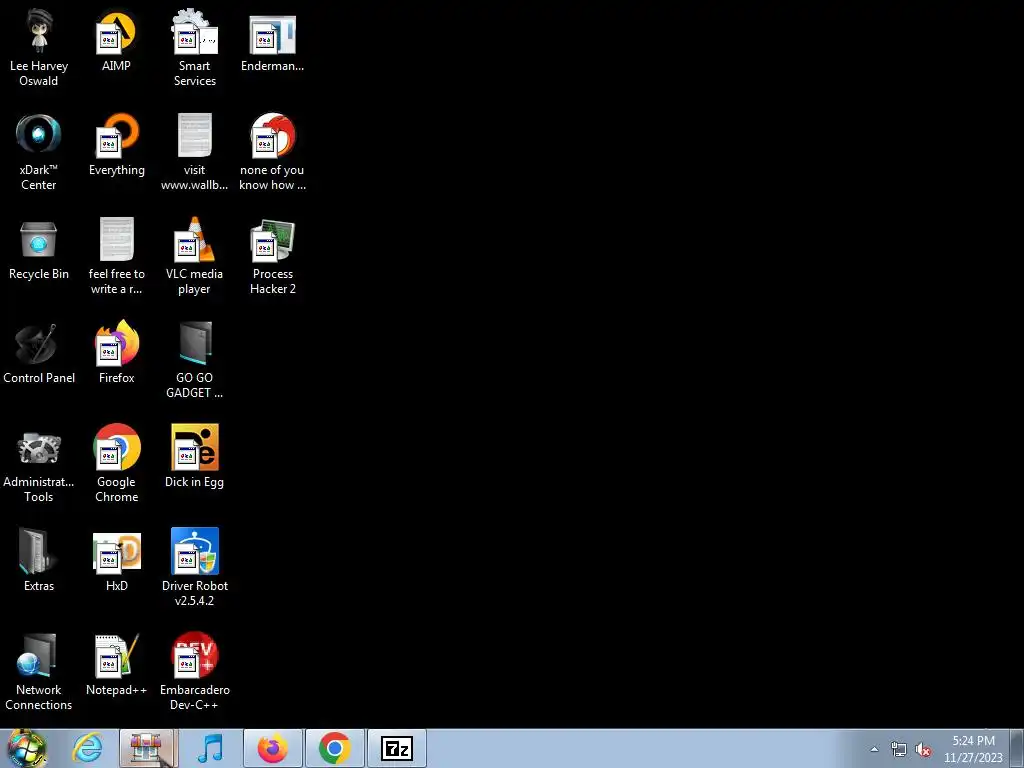This screenshot has width=1024, height=768.
Task: Click the Show desktop strip
Action: pos(1017,748)
